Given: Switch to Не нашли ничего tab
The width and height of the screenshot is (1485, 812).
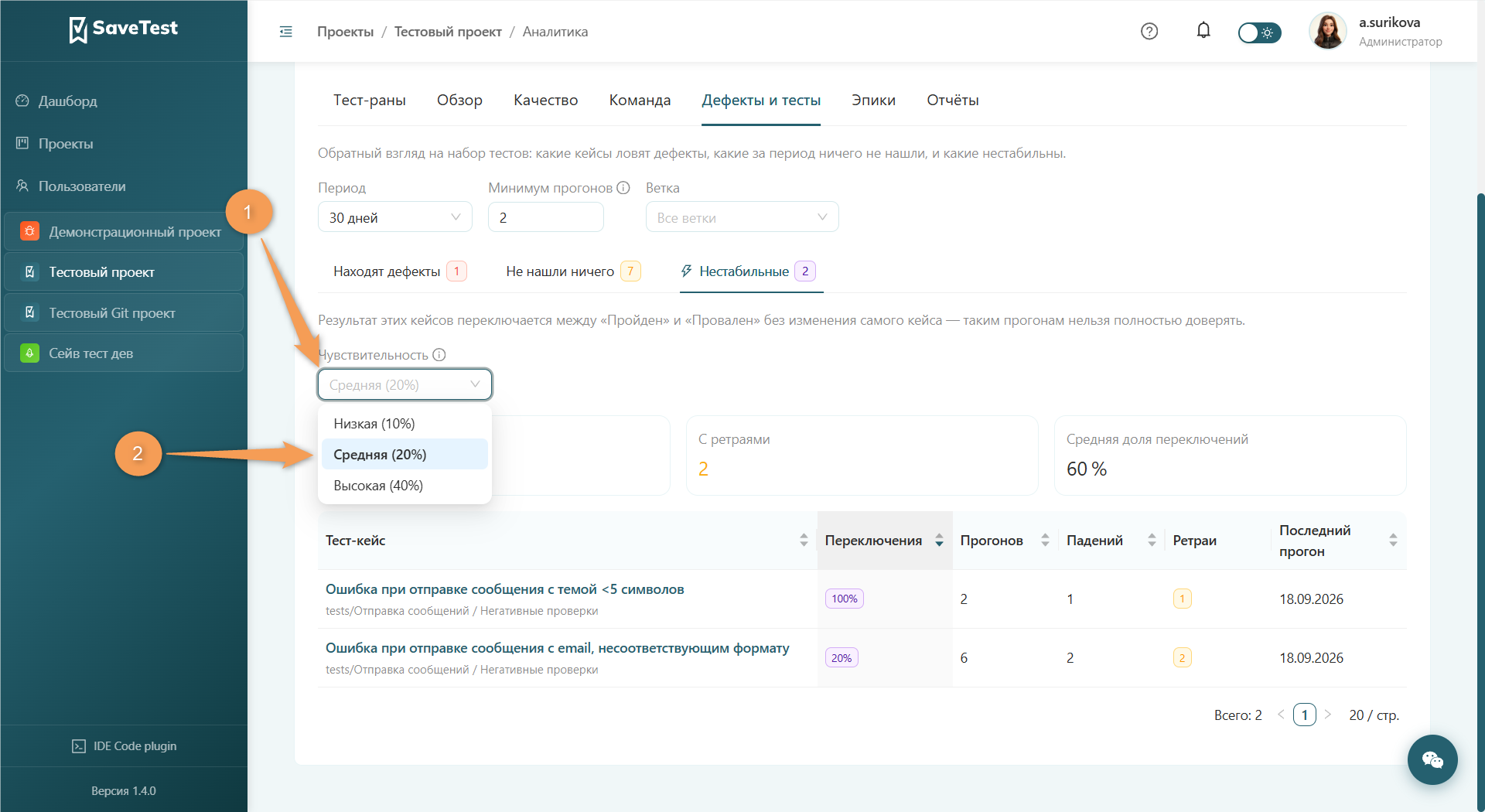Looking at the screenshot, I should [x=573, y=271].
